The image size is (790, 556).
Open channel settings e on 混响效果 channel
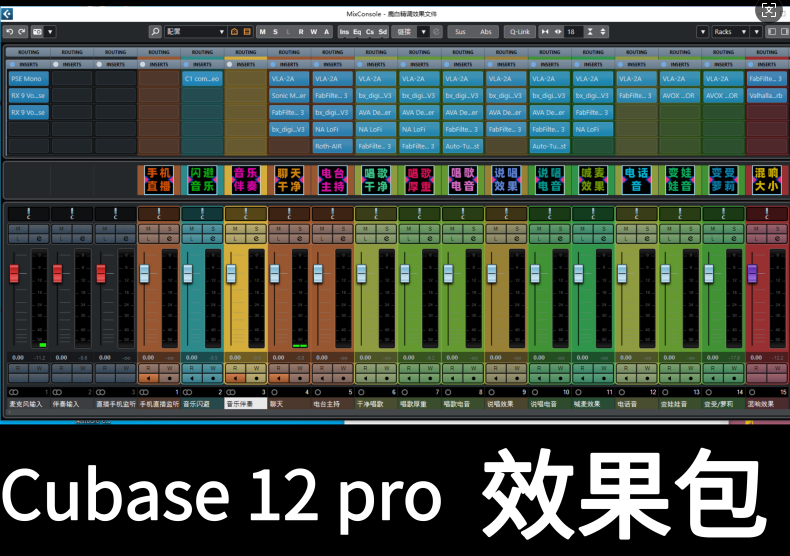[x=777, y=239]
